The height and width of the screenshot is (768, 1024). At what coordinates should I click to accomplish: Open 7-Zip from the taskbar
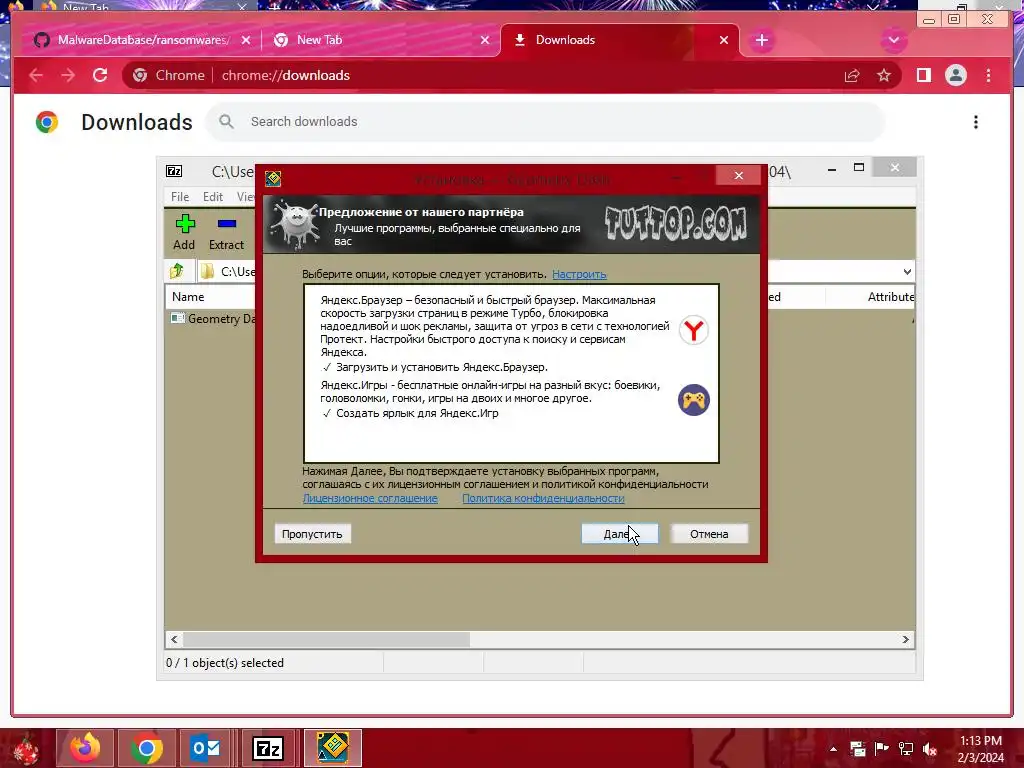(x=268, y=748)
